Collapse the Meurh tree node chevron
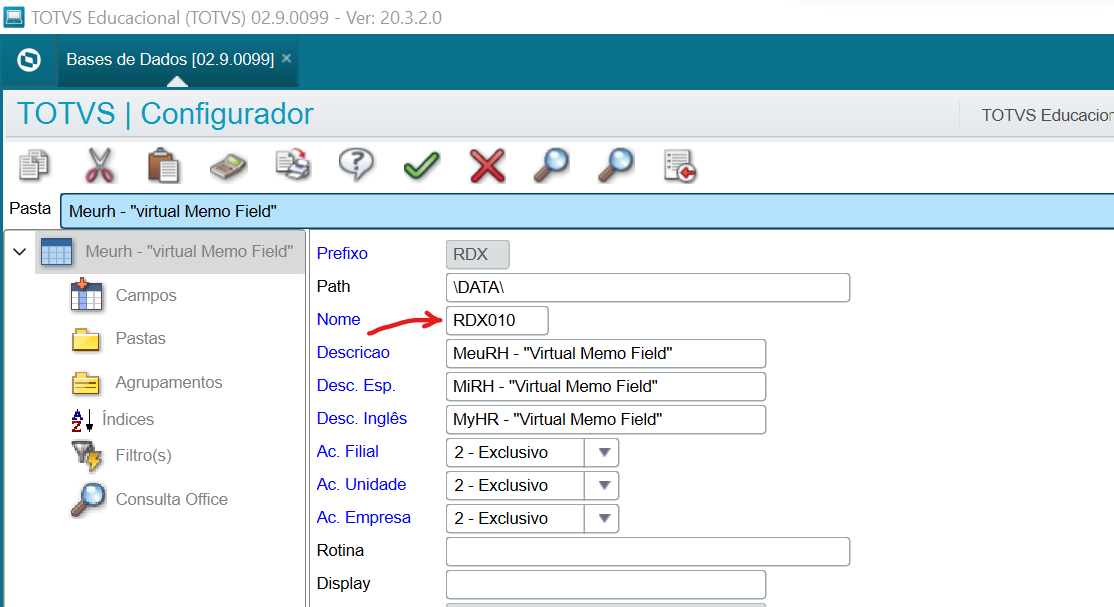Image resolution: width=1114 pixels, height=607 pixels. coord(20,252)
